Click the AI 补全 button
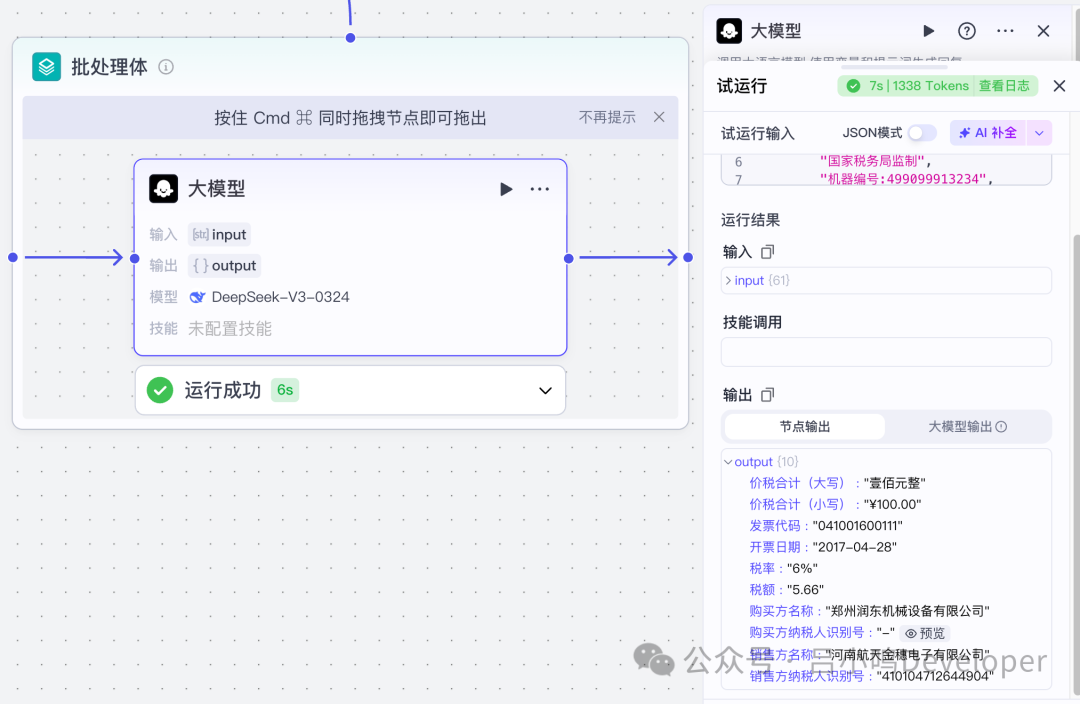This screenshot has height=704, width=1080. coord(988,132)
